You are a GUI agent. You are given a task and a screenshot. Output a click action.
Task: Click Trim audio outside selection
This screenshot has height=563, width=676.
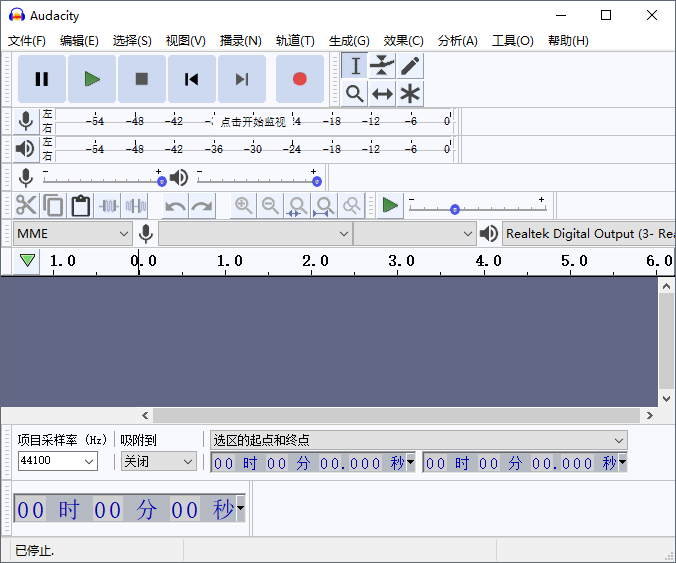pos(108,206)
